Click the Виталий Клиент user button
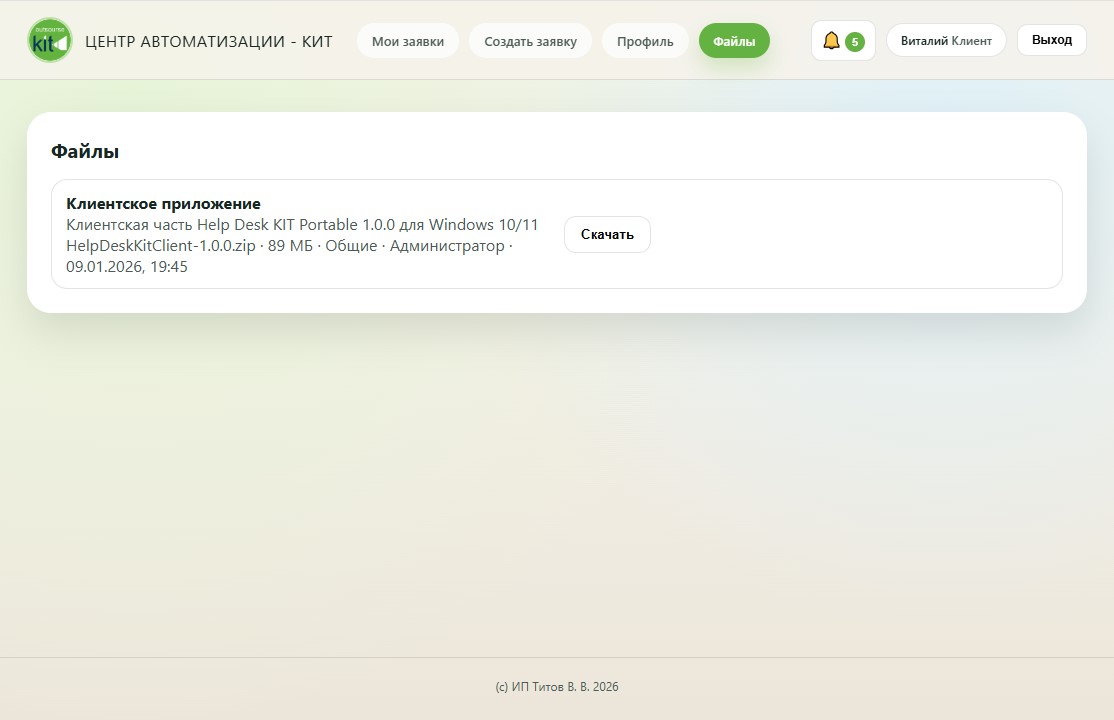Image resolution: width=1114 pixels, height=720 pixels. pos(946,41)
